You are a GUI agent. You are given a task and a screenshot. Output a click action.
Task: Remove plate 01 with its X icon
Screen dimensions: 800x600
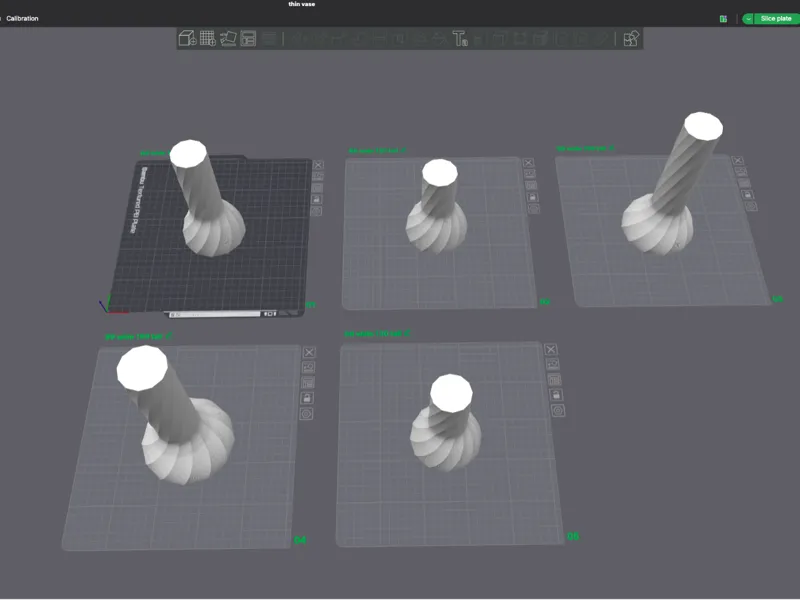pyautogui.click(x=318, y=165)
